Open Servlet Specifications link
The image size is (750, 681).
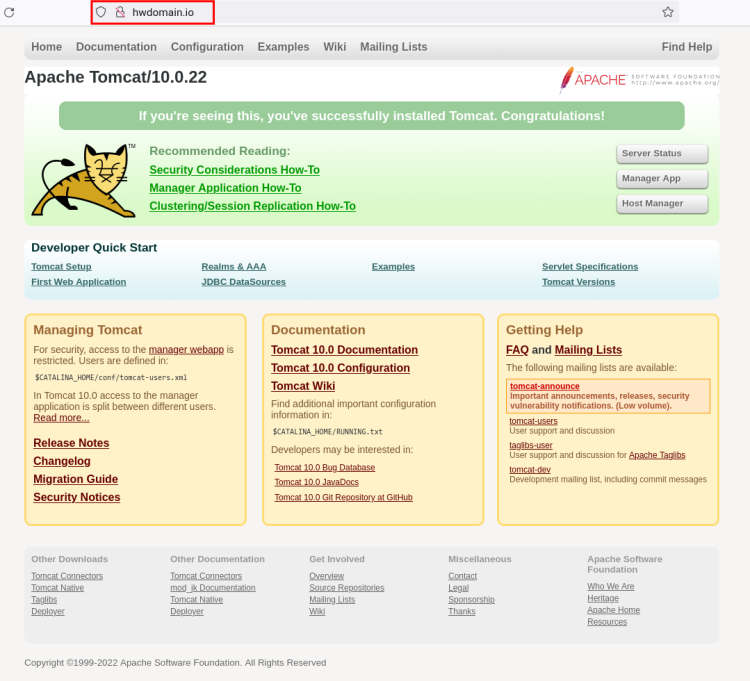point(590,267)
